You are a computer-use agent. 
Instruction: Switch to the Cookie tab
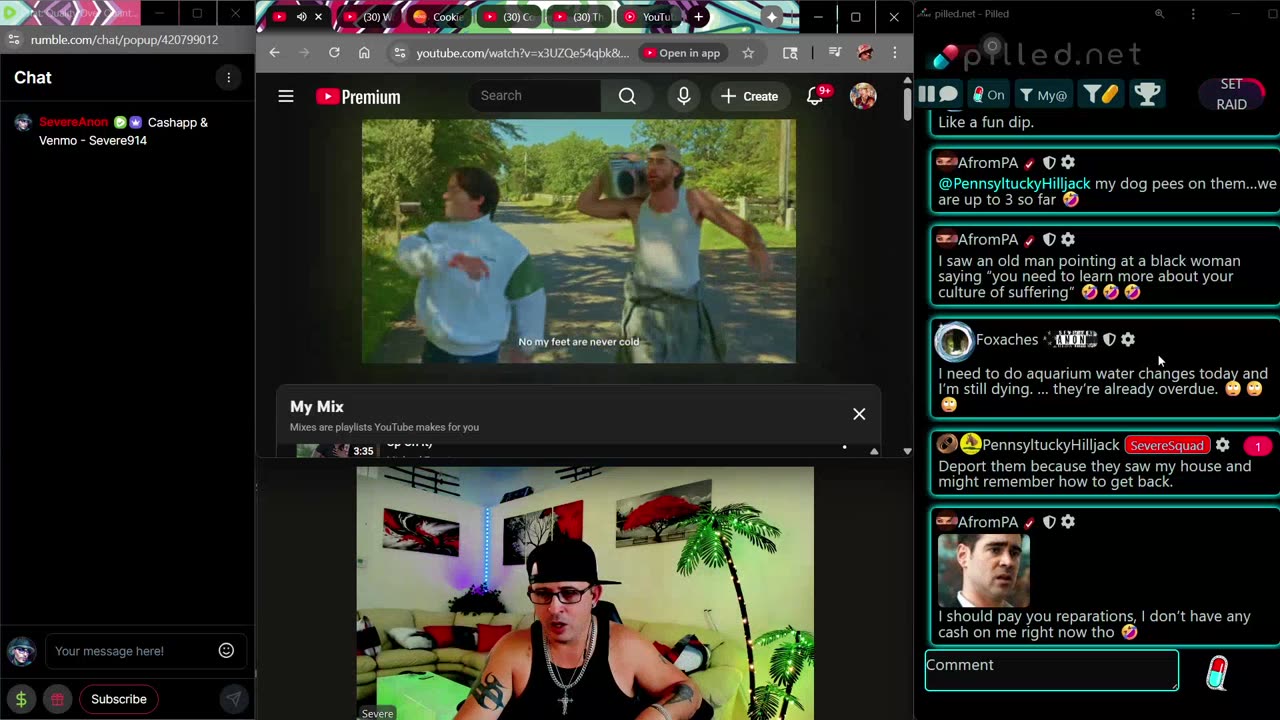438,17
